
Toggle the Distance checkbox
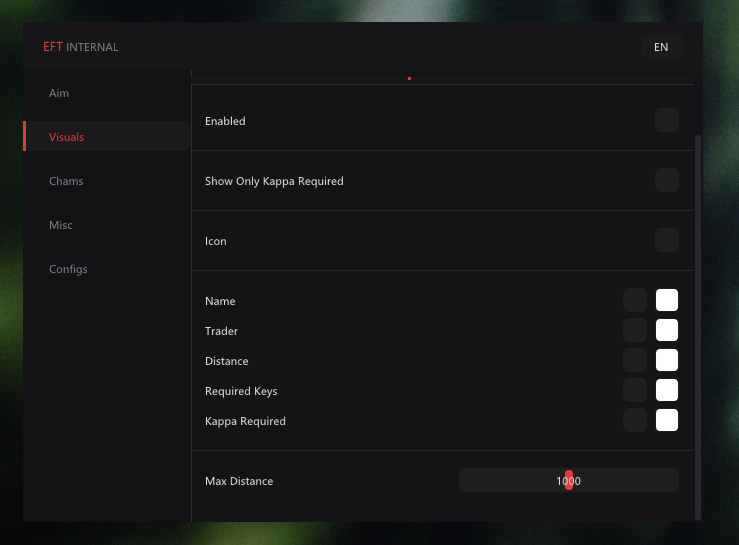635,360
